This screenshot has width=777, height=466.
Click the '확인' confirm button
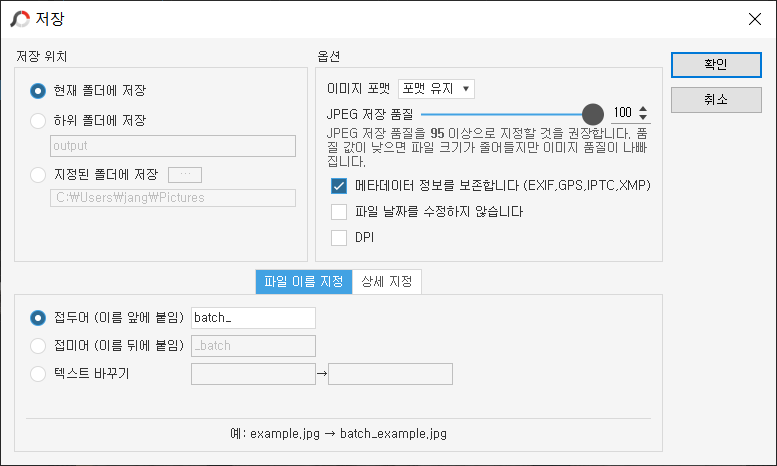coord(716,65)
